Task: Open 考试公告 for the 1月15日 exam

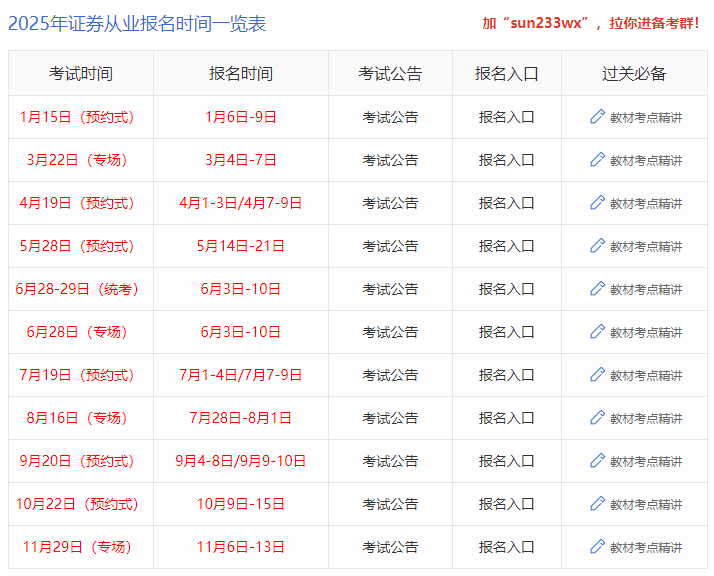Action: tap(390, 117)
